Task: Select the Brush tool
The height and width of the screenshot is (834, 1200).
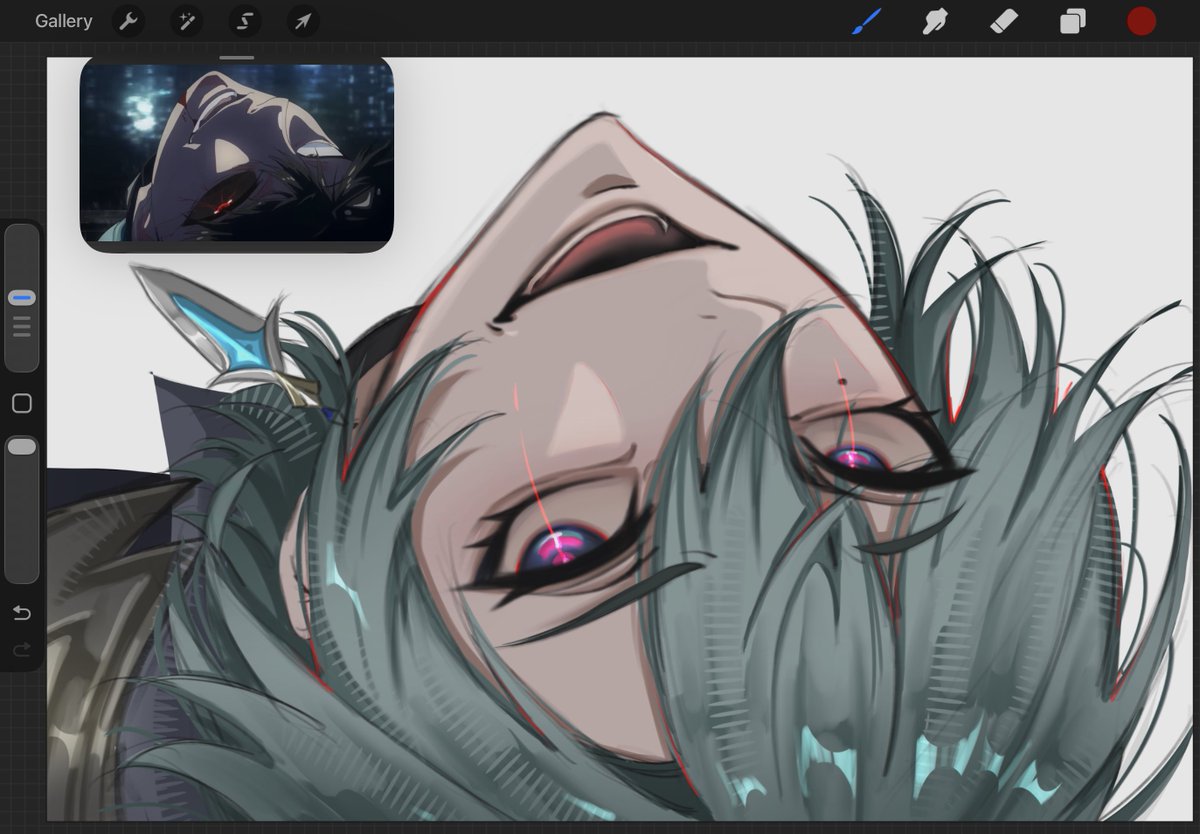Action: (866, 21)
